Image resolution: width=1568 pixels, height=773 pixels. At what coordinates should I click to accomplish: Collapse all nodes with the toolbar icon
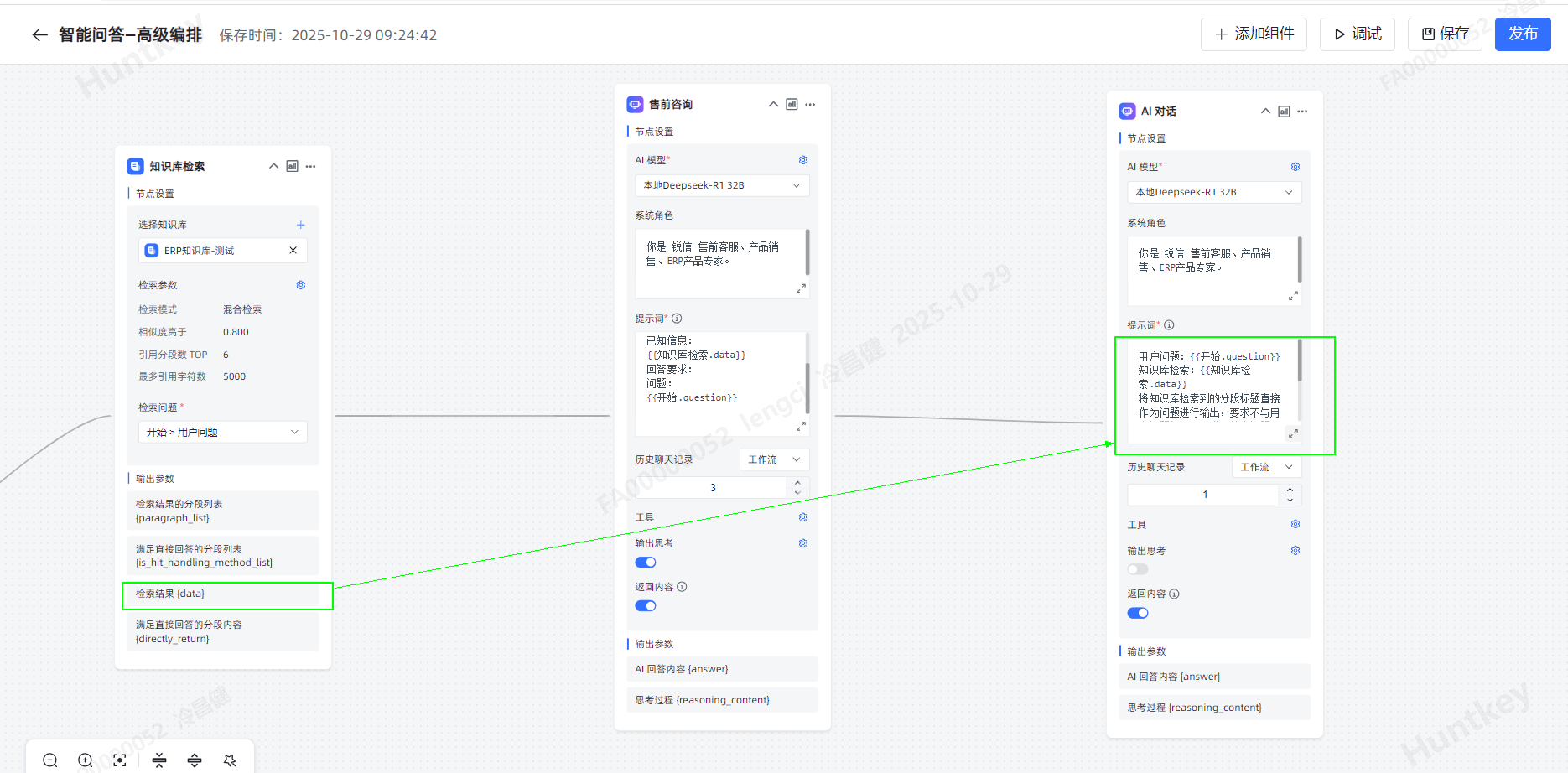click(159, 760)
